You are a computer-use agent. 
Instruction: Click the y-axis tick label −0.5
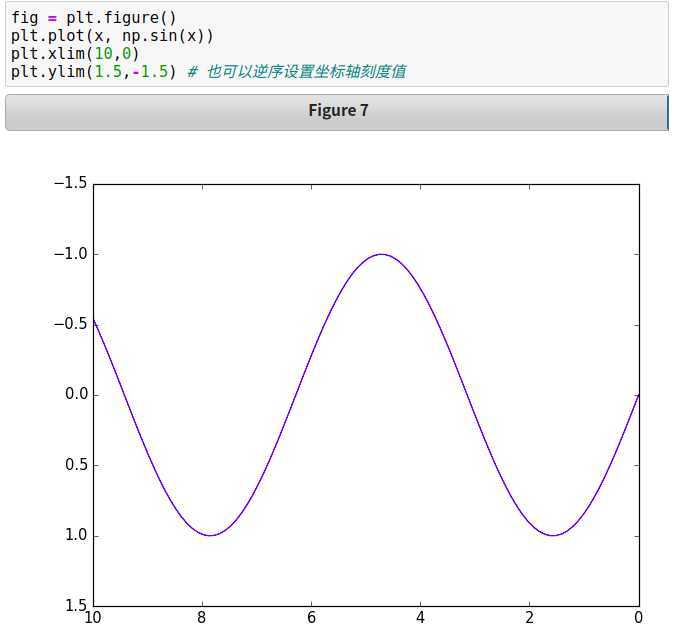coord(71,324)
